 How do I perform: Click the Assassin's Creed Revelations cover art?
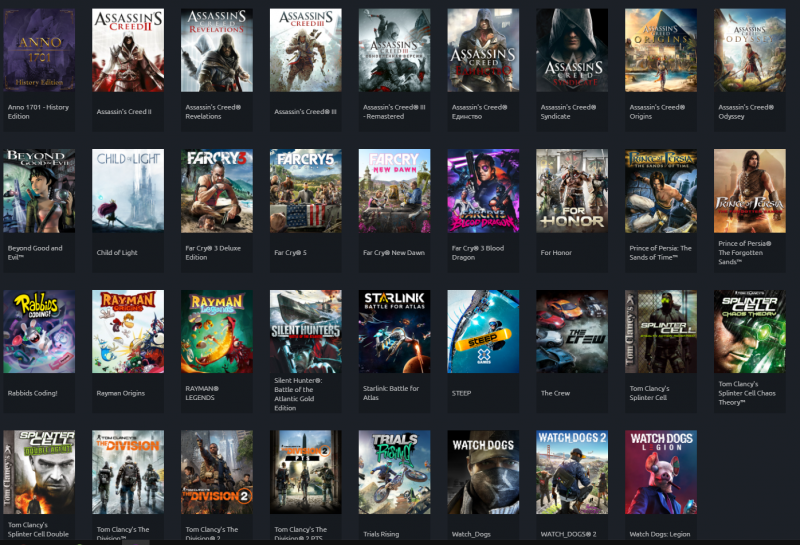(217, 50)
